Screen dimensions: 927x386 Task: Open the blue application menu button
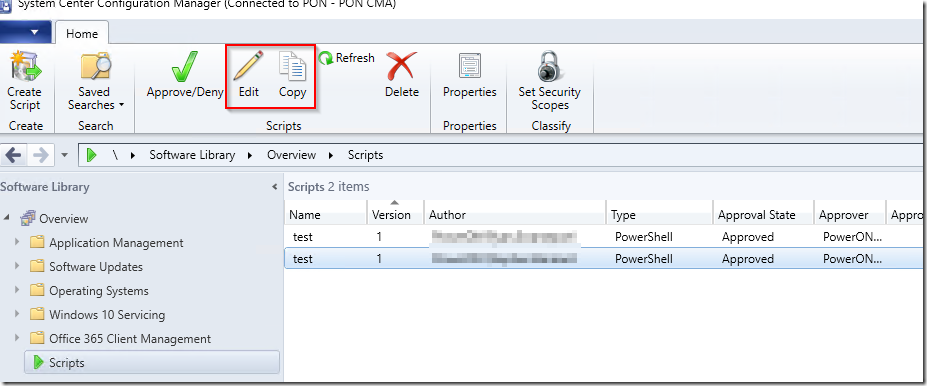tap(26, 32)
